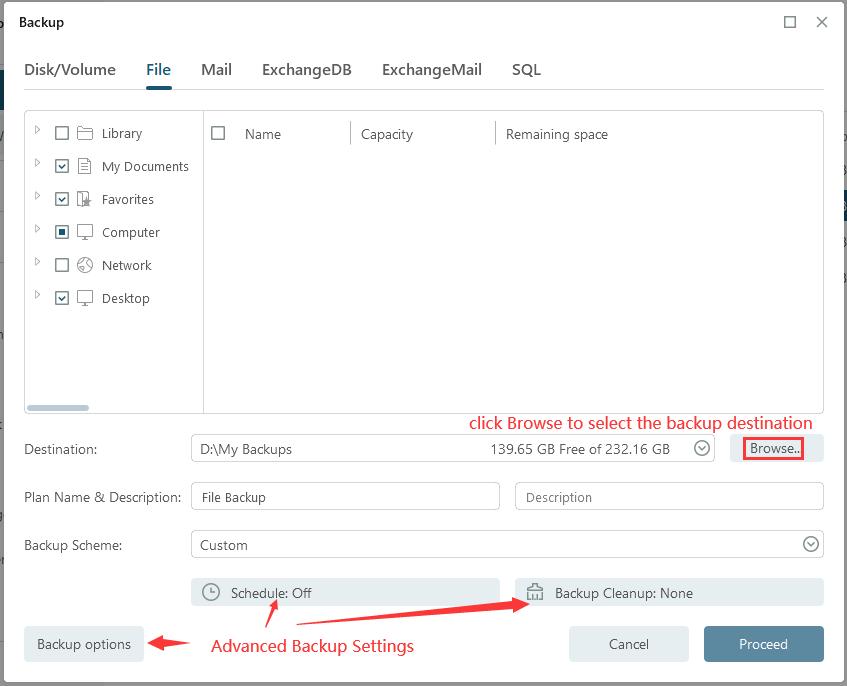Screen dimensions: 847x686
Task: Click the My Documents file icon
Action: click(84, 166)
